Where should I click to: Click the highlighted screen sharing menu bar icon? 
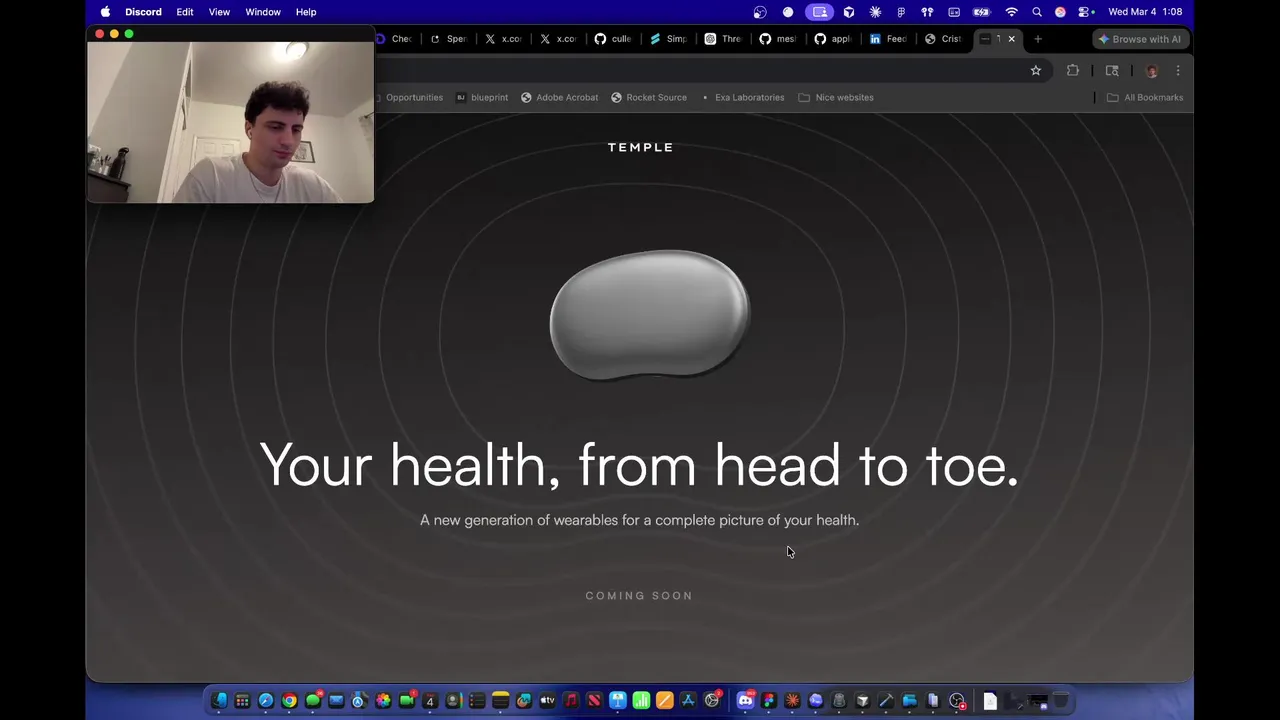point(819,12)
